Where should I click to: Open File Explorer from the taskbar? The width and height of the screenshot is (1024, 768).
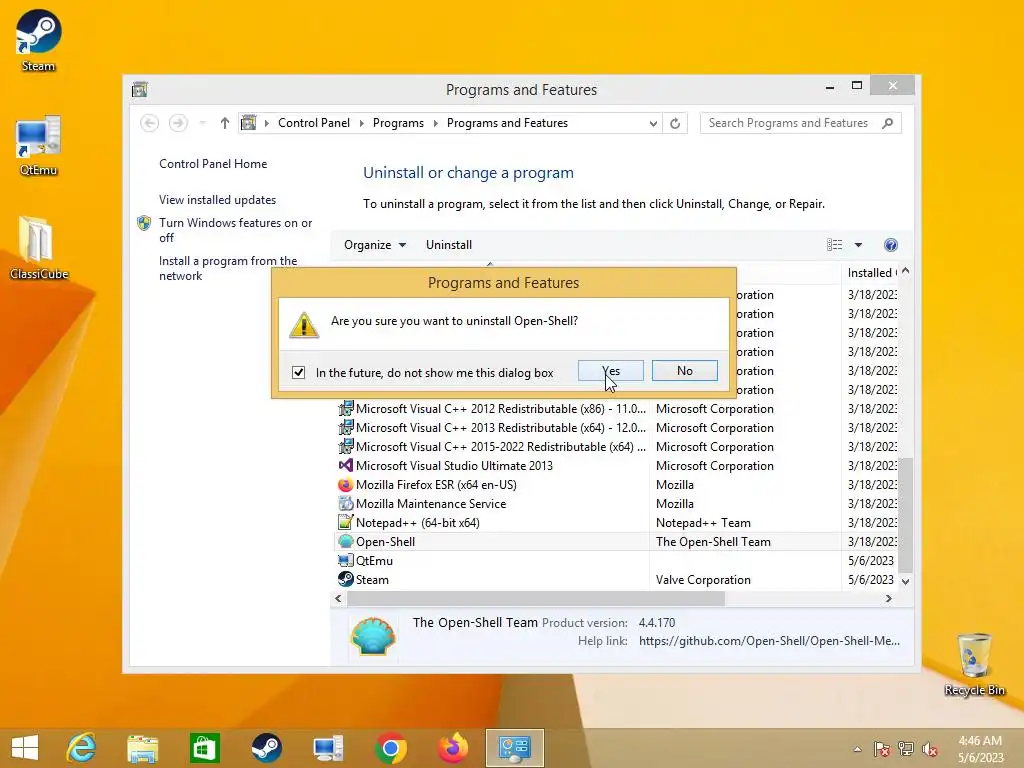point(142,748)
